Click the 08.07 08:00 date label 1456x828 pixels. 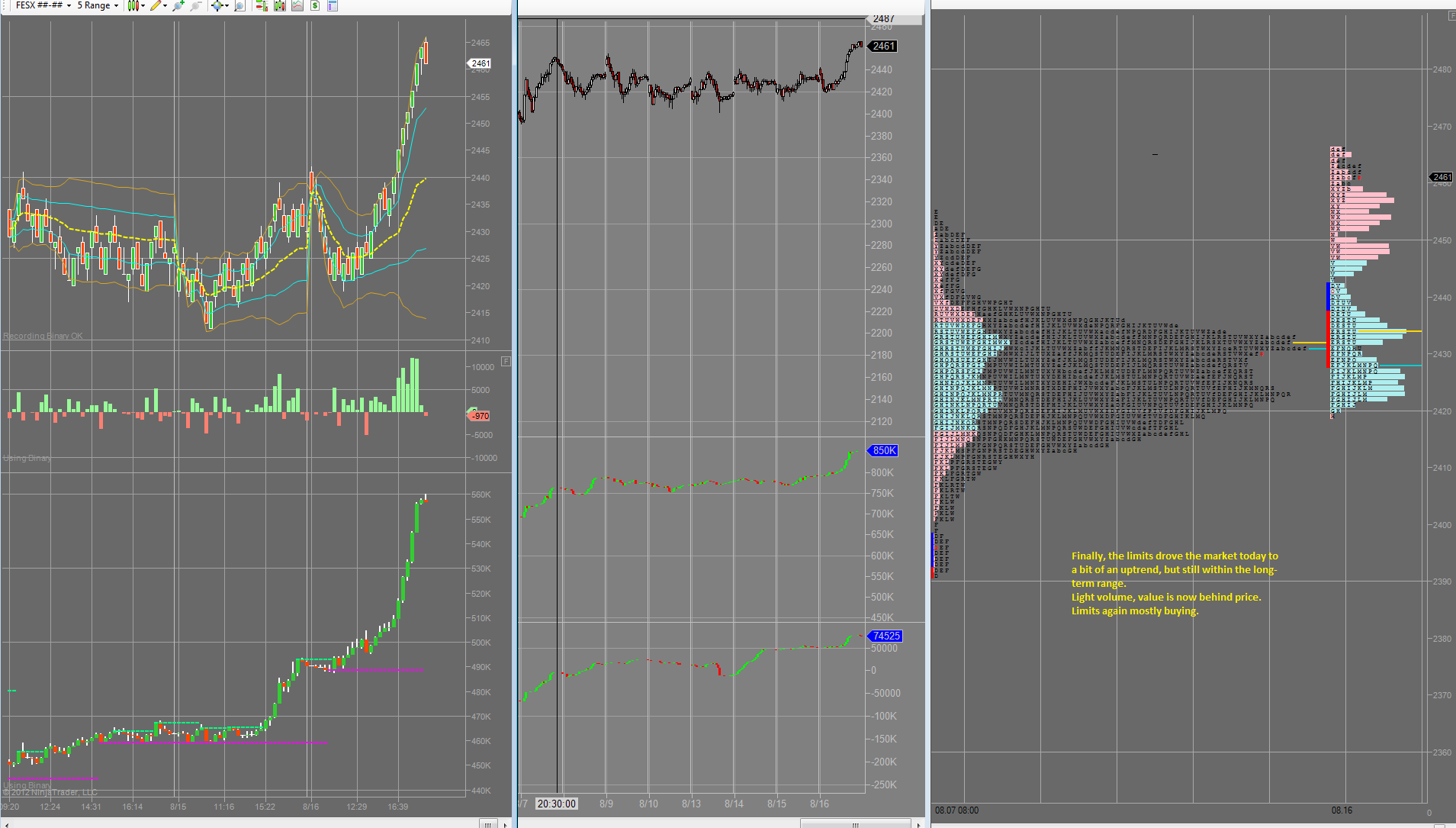pyautogui.click(x=956, y=810)
